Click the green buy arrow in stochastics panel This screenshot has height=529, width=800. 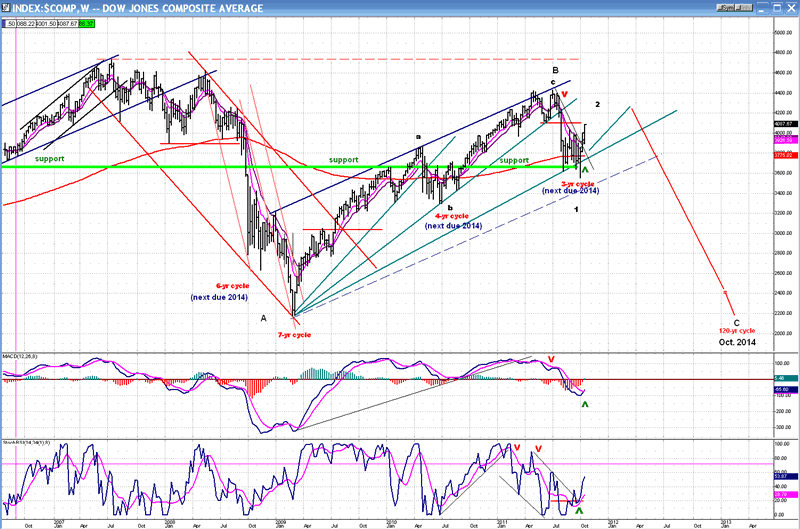point(579,510)
